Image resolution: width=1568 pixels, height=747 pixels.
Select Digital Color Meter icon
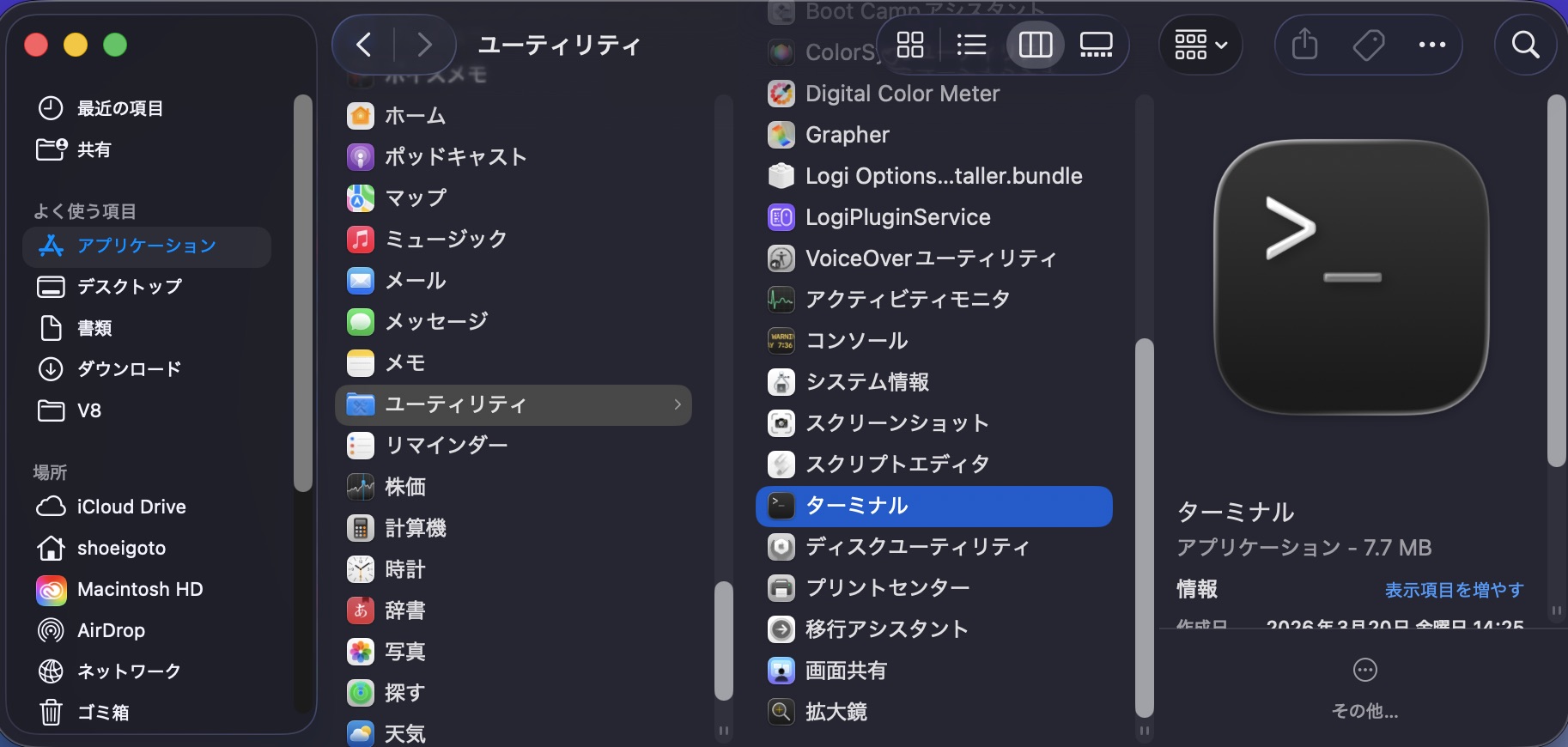[781, 94]
